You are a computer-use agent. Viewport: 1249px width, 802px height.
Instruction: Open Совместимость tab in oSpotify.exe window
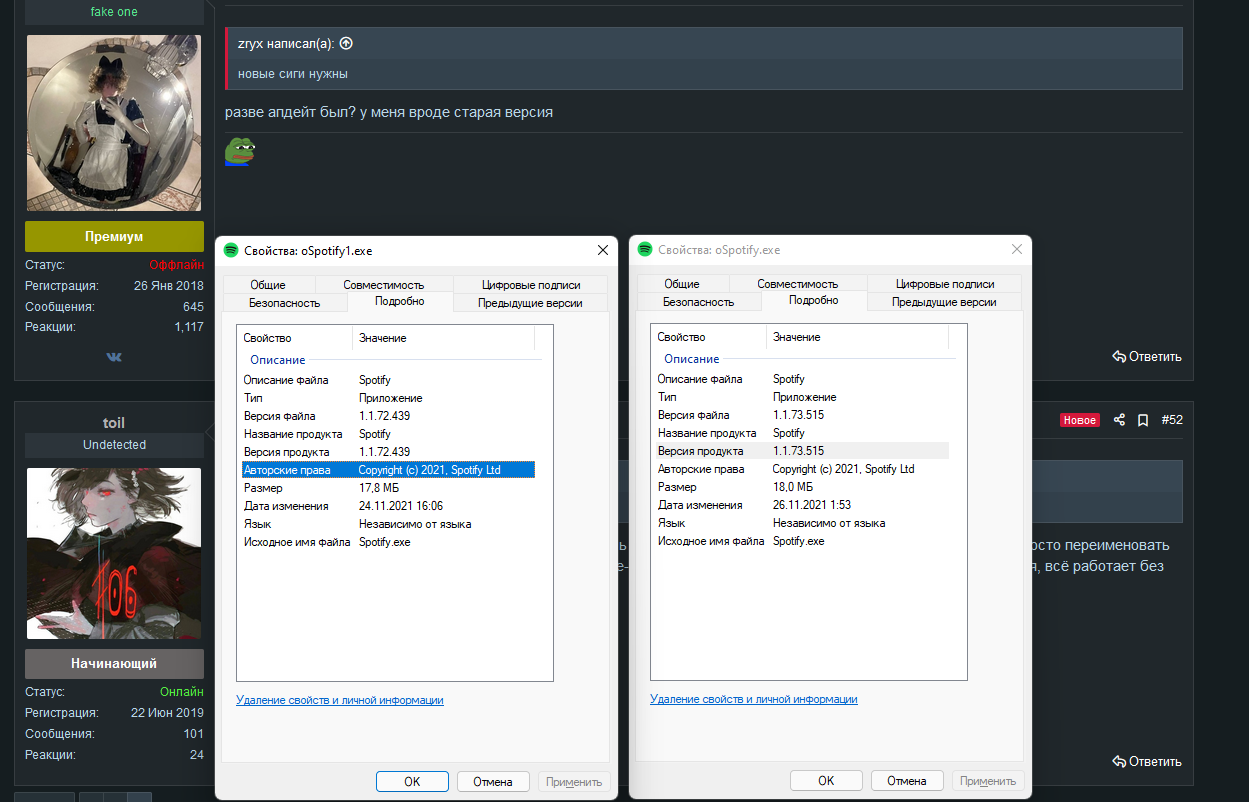coord(798,284)
